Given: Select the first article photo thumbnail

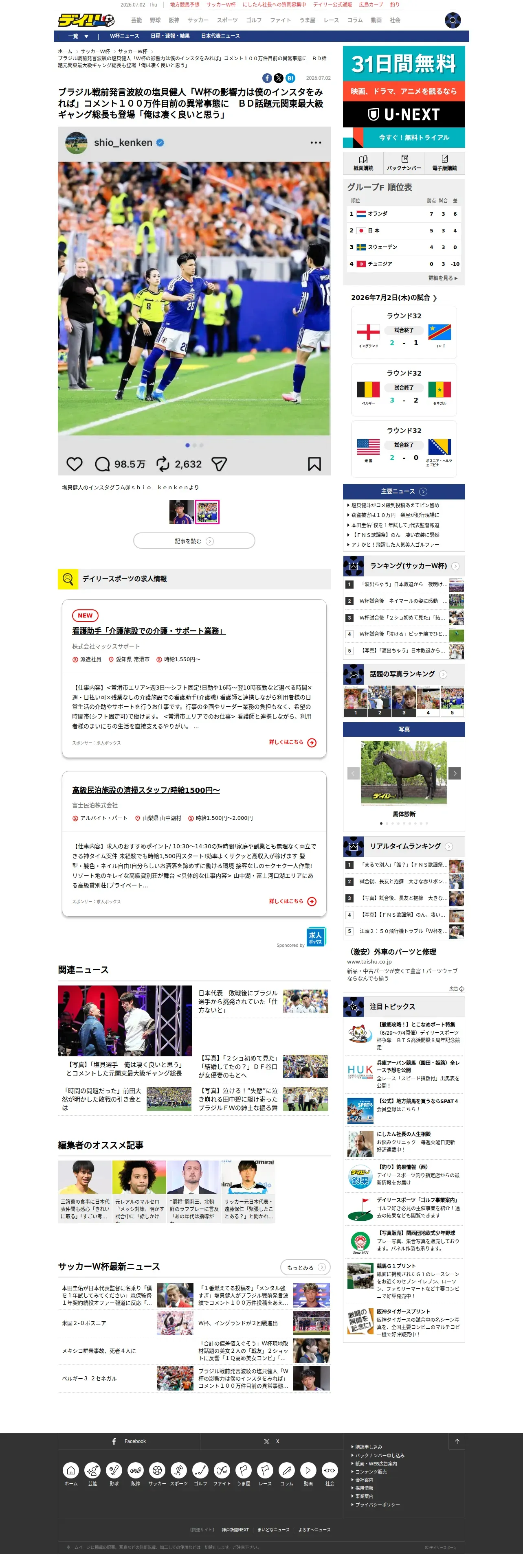Looking at the screenshot, I should pyautogui.click(x=181, y=512).
